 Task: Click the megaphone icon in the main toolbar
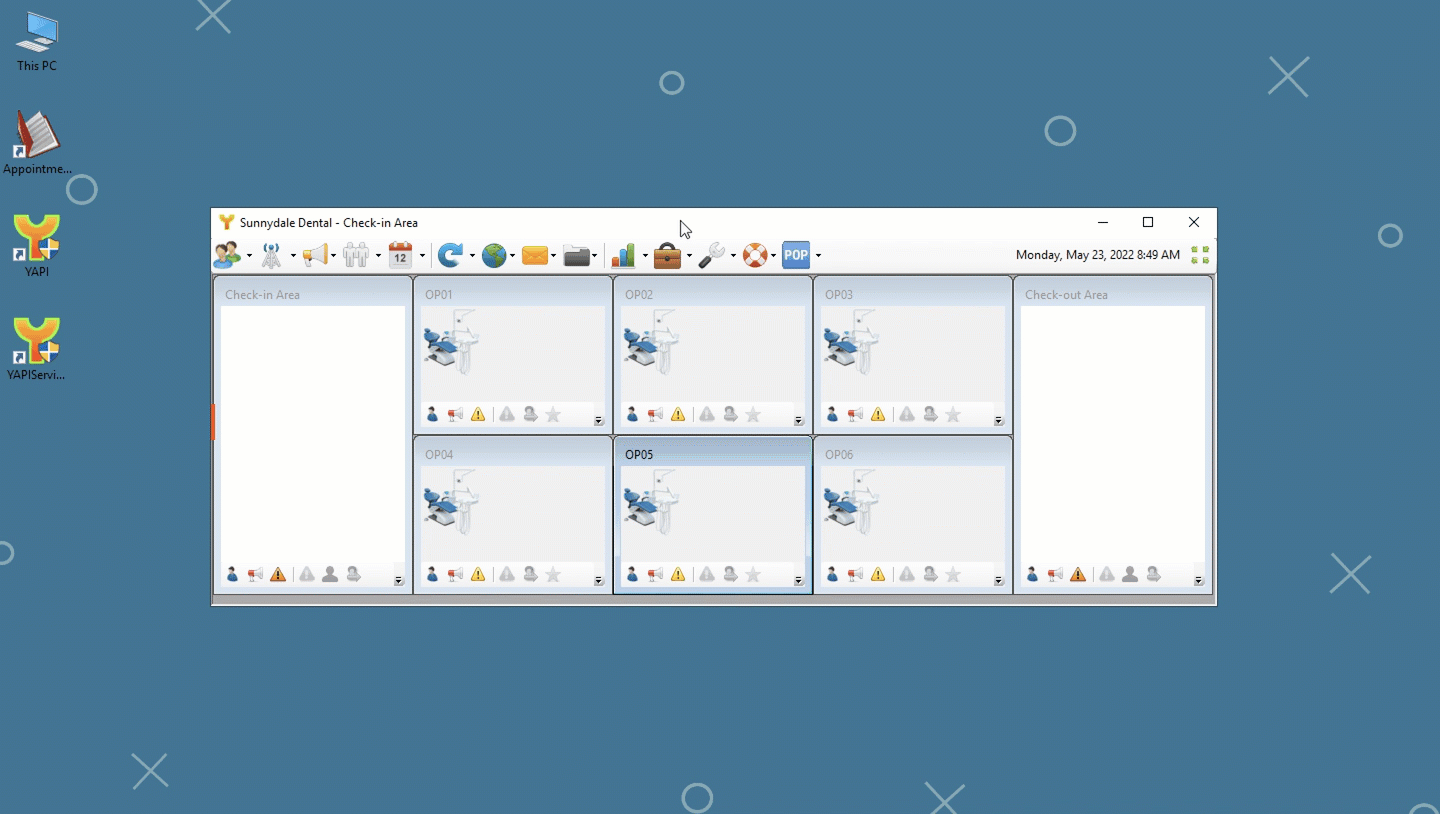click(x=315, y=256)
